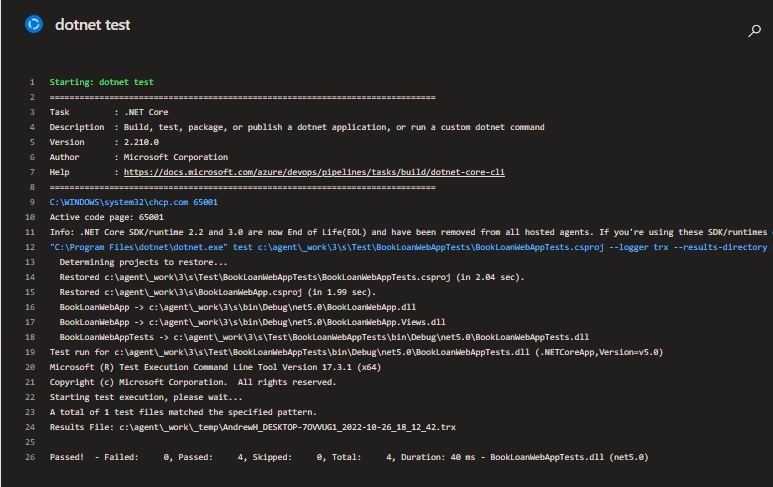This screenshot has height=487, width=773.
Task: Select the Test Execution Command Line Tool version line
Action: point(215,367)
